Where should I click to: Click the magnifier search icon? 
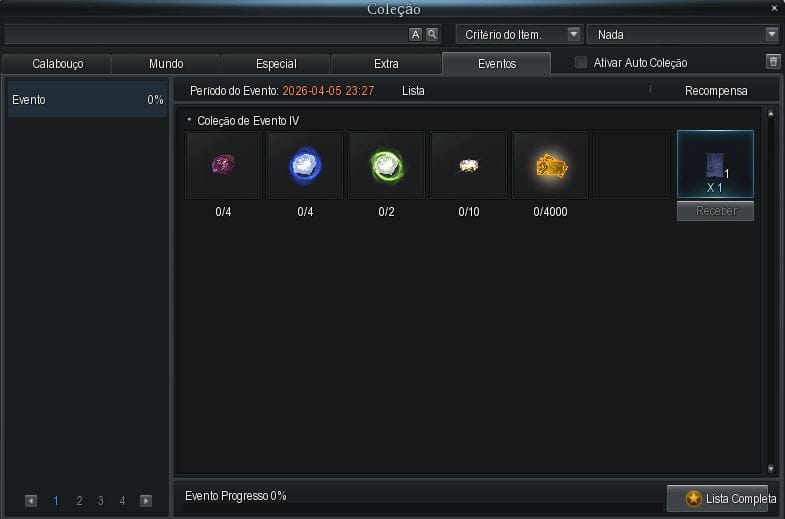pos(432,34)
